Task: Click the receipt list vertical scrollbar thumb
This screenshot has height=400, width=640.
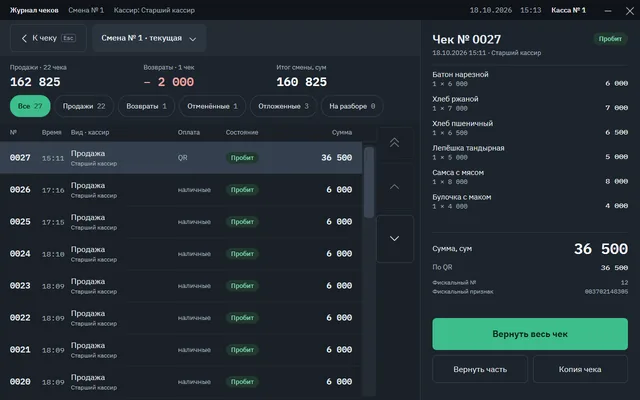Action: [369, 182]
